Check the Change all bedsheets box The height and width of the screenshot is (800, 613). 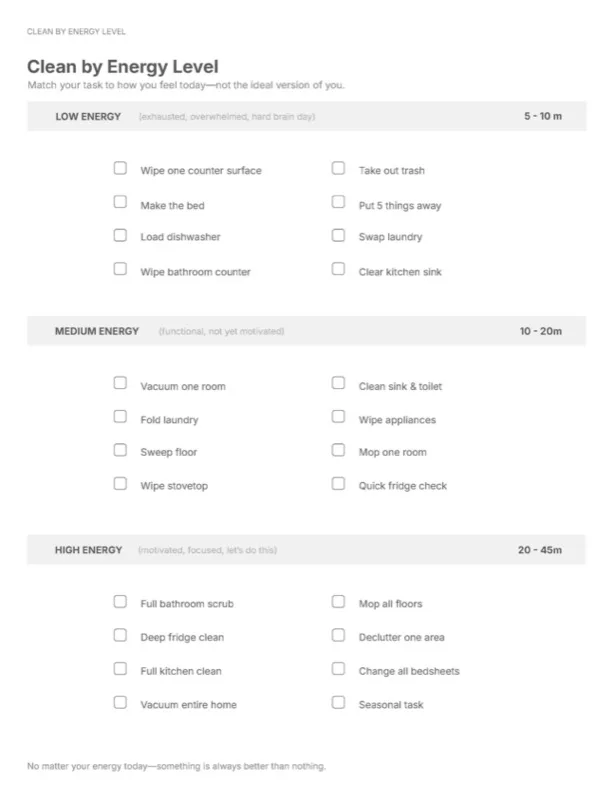[338, 669]
